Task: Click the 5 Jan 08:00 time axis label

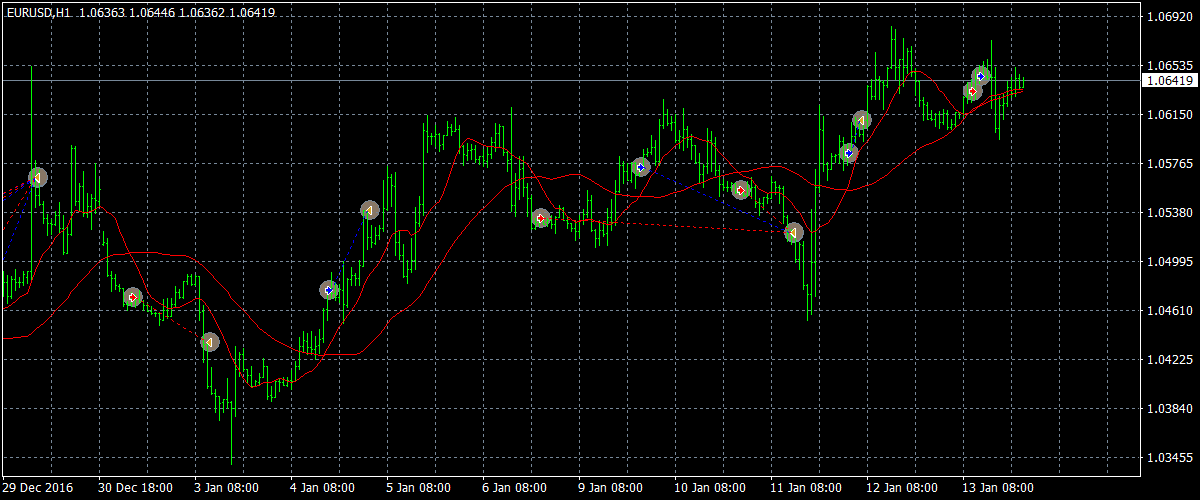Action: (419, 488)
